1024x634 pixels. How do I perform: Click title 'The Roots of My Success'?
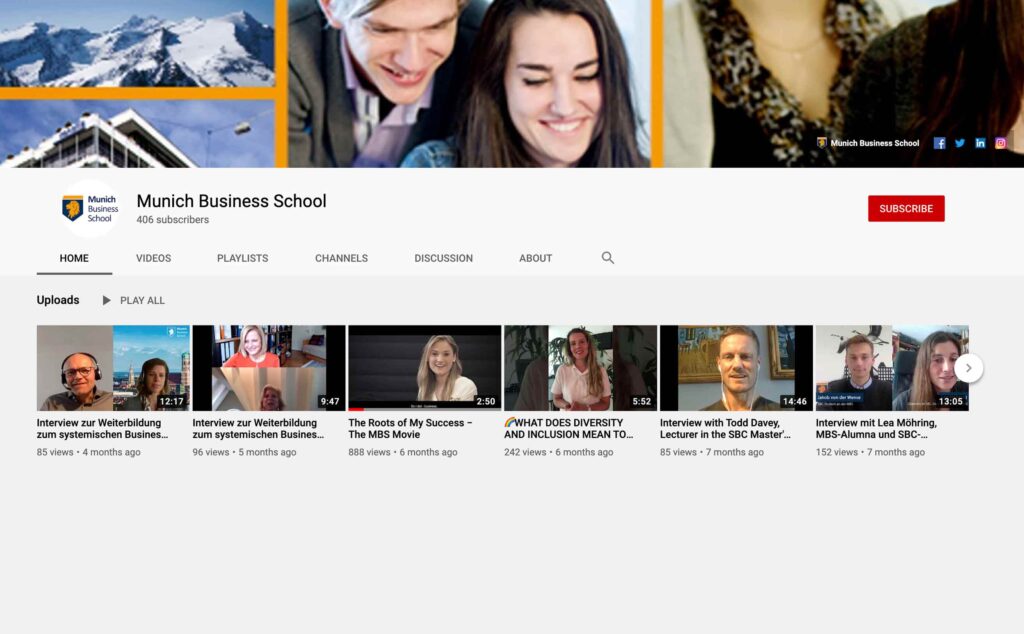410,428
